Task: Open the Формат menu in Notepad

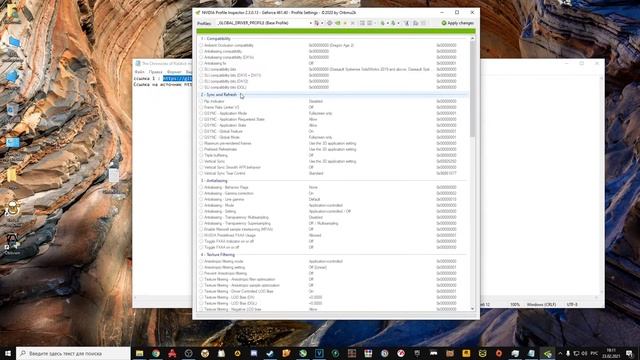Action: coord(174,72)
